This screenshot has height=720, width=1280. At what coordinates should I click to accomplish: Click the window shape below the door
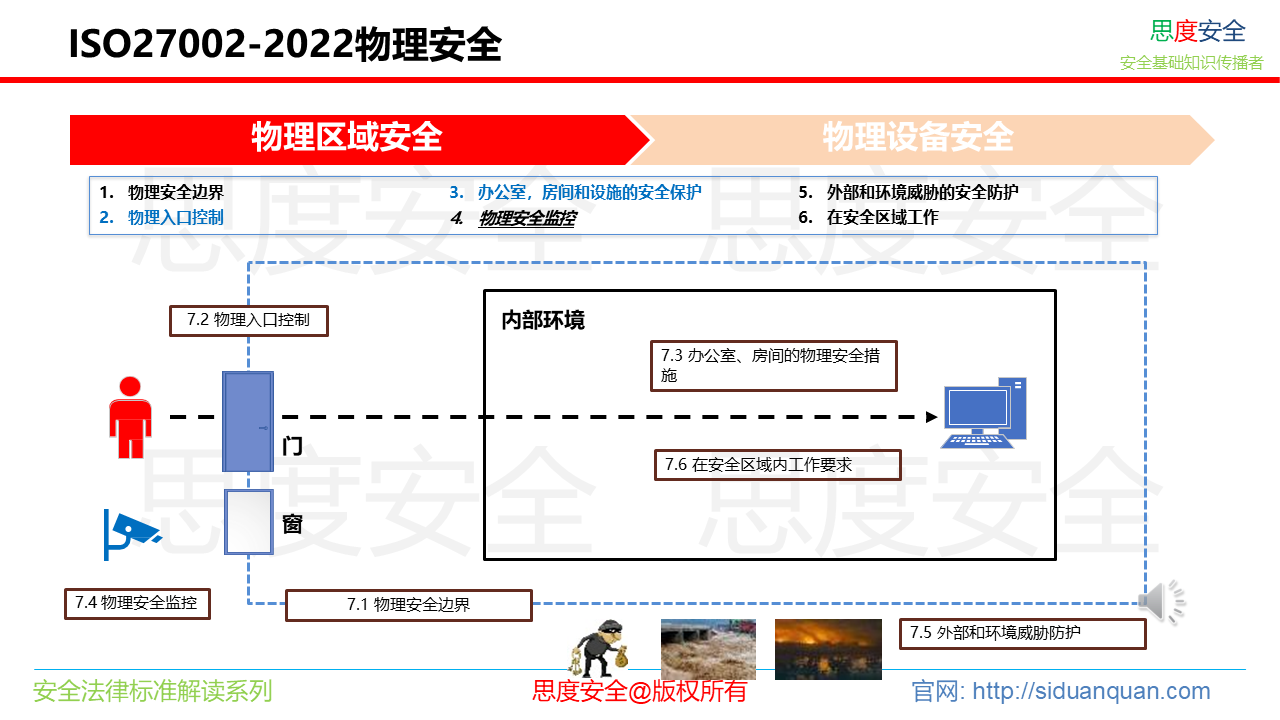pos(248,522)
